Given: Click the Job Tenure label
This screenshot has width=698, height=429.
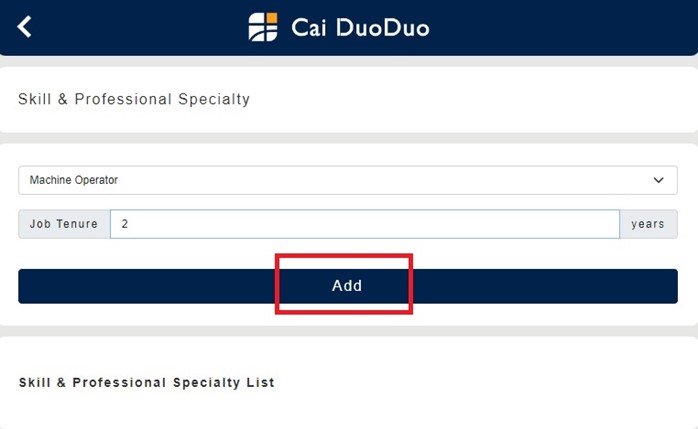Looking at the screenshot, I should 64,224.
